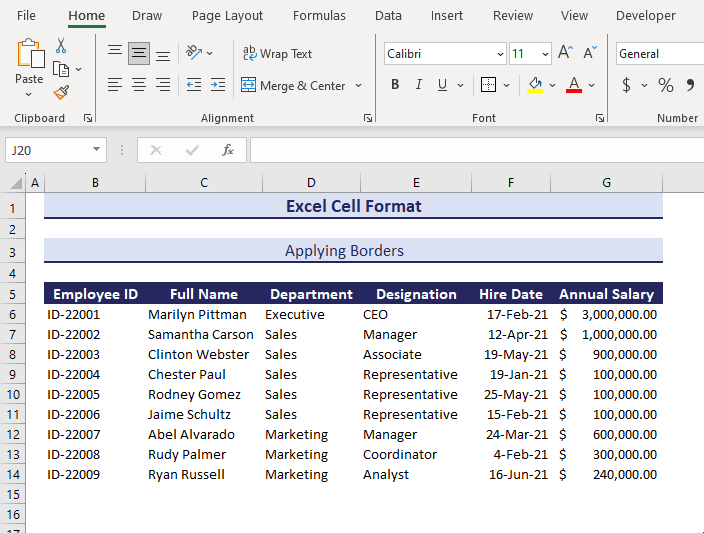This screenshot has width=704, height=533.
Task: Open the Formulas ribbon tab
Action: click(x=319, y=15)
